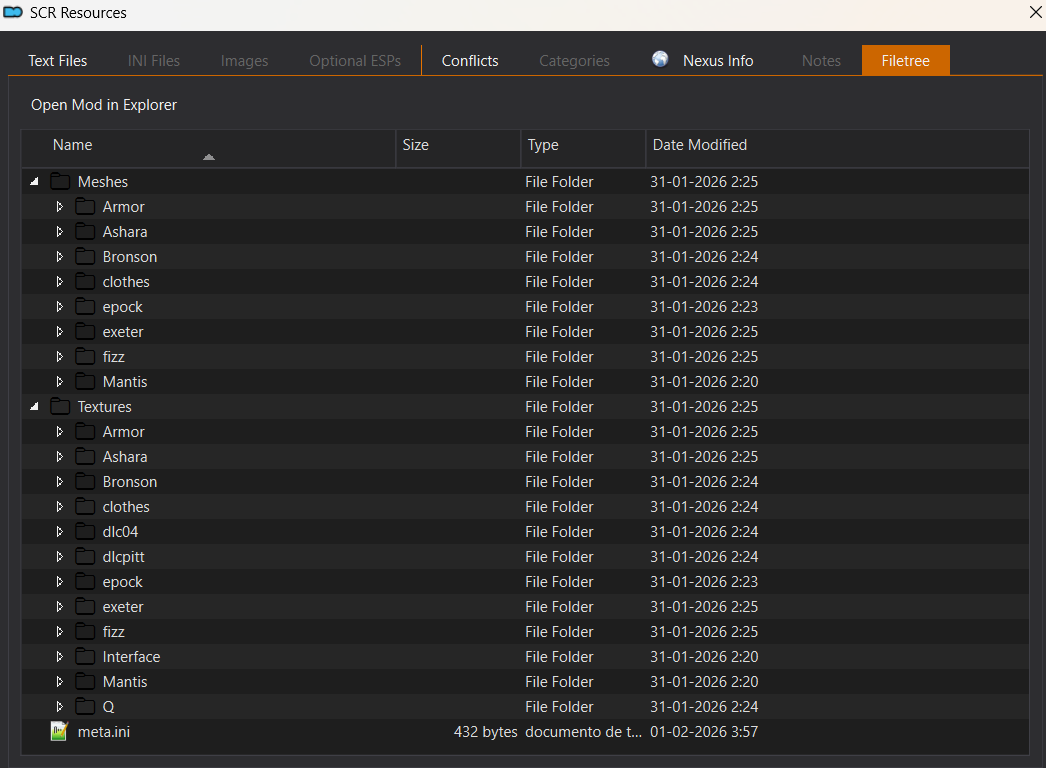The width and height of the screenshot is (1046, 768).
Task: Expand Bronson folder under Meshes
Action: pyautogui.click(x=59, y=257)
